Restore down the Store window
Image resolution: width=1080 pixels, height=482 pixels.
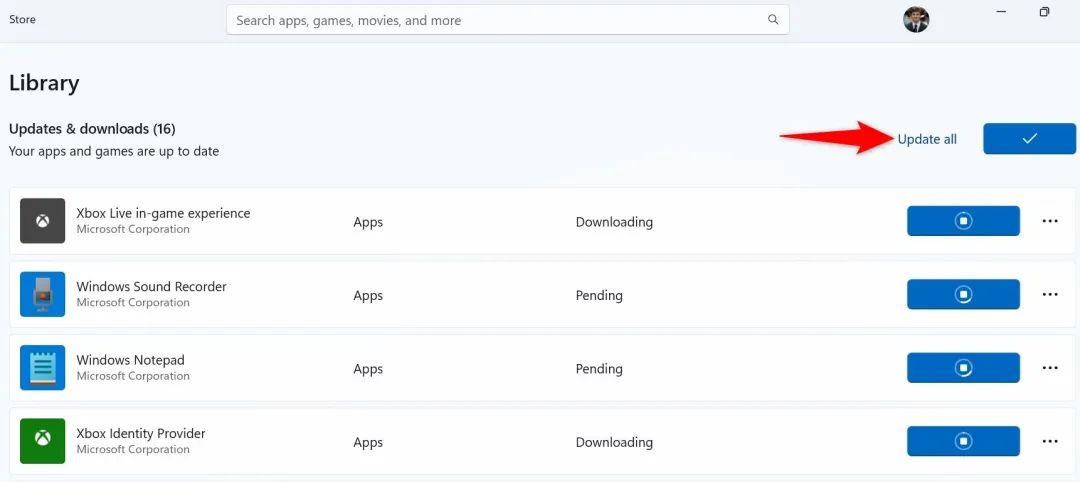coord(1044,12)
